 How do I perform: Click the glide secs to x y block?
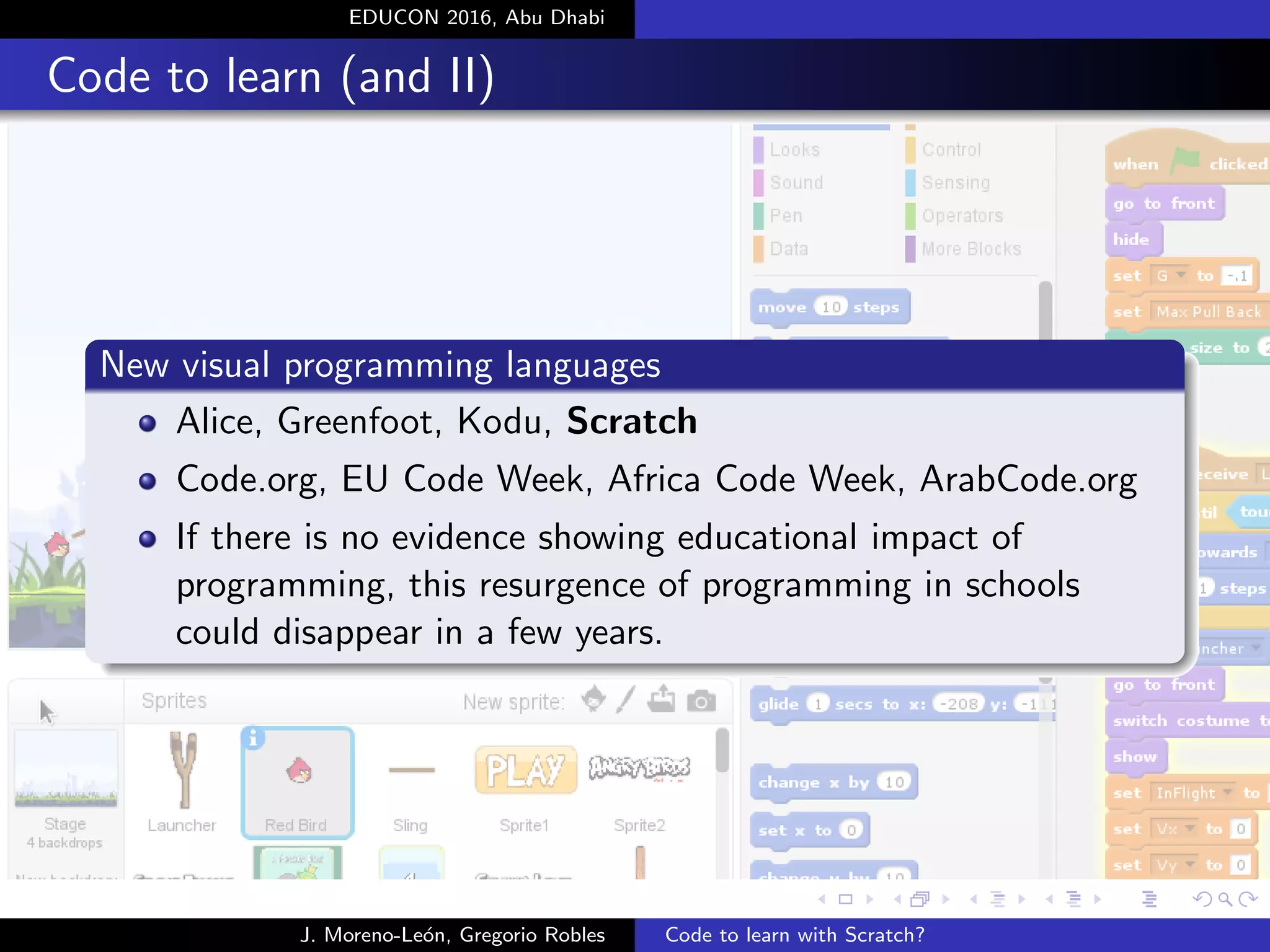(903, 703)
